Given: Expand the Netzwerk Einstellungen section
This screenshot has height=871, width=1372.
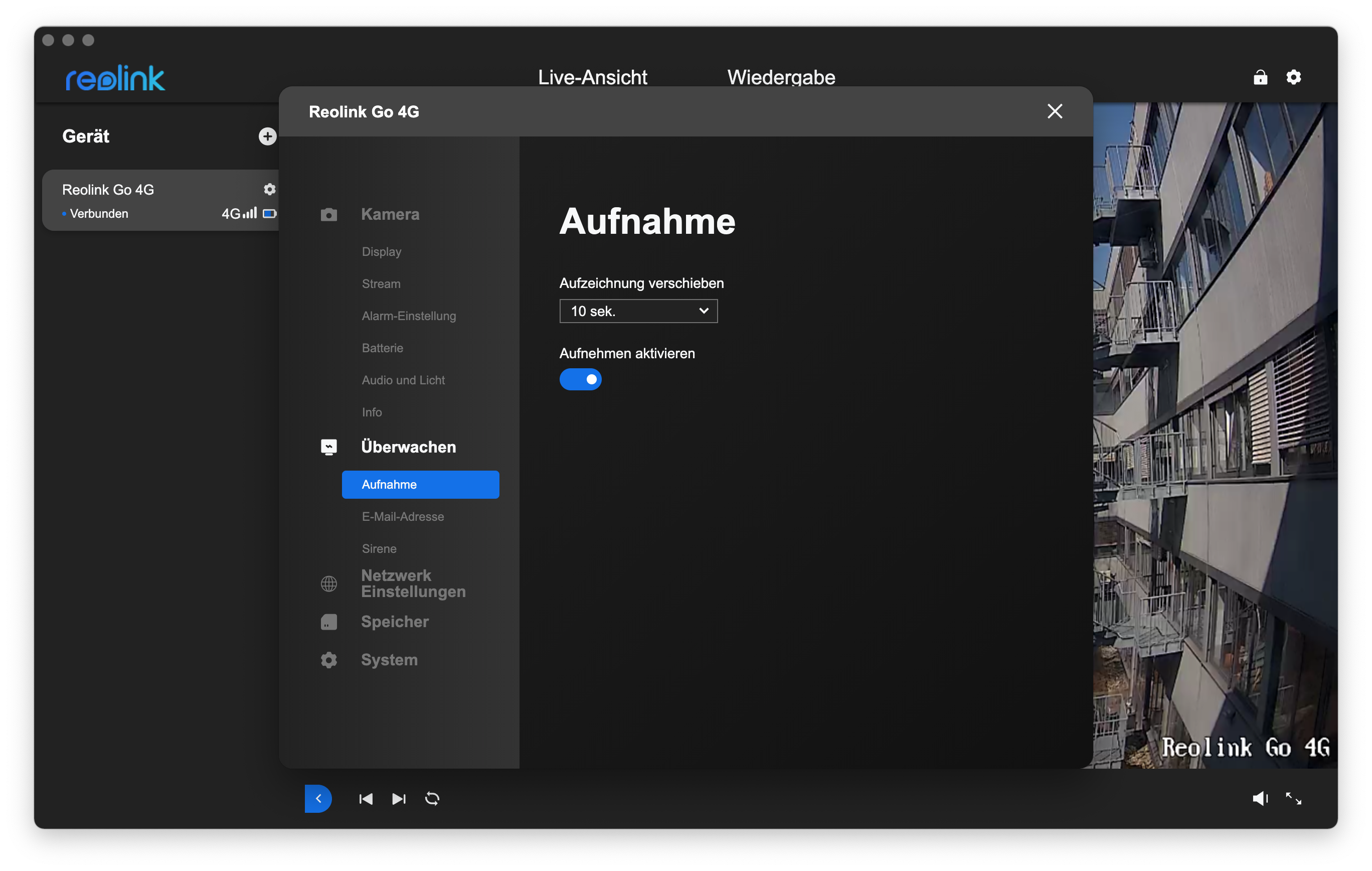Looking at the screenshot, I should click(x=413, y=583).
